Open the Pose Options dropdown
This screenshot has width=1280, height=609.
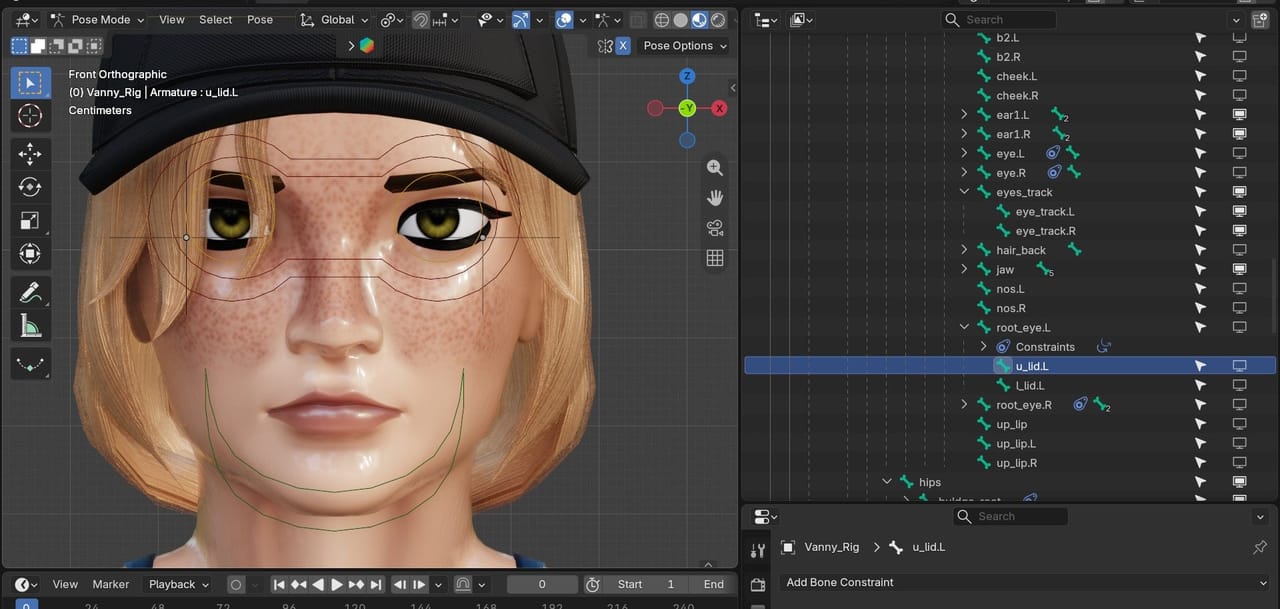tap(684, 46)
